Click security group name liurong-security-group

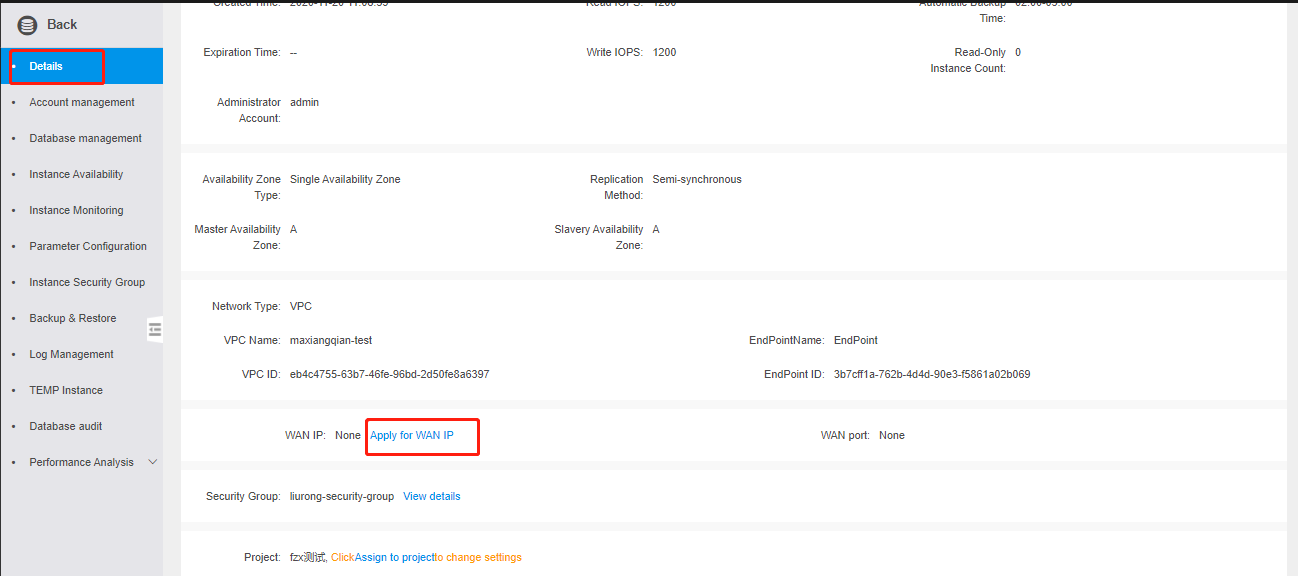pos(342,497)
